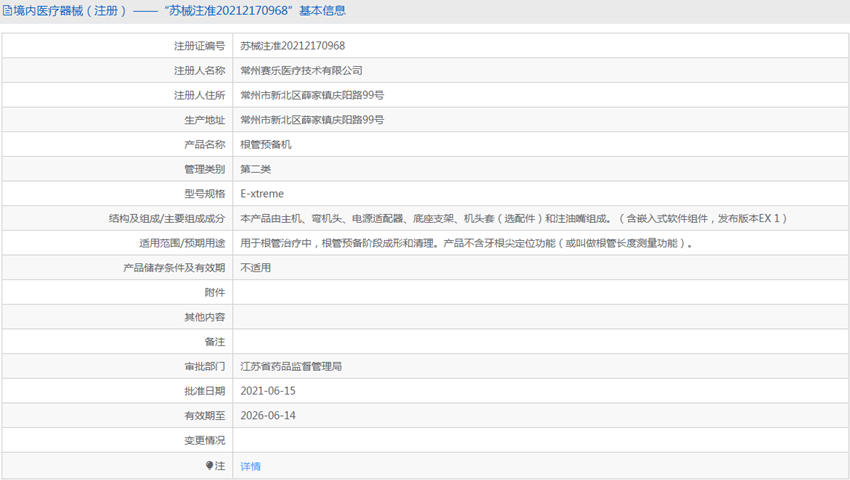
Task: Select product name 根管预备机
Action: click(266, 144)
